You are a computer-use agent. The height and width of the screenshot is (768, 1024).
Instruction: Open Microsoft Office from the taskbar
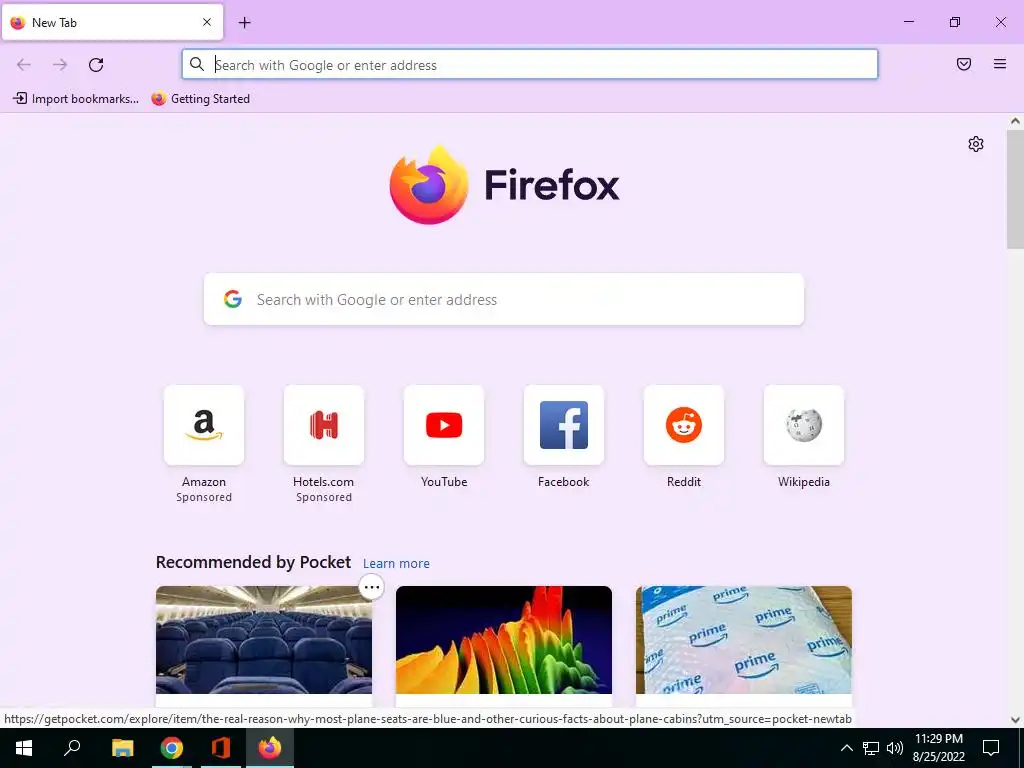(x=221, y=748)
